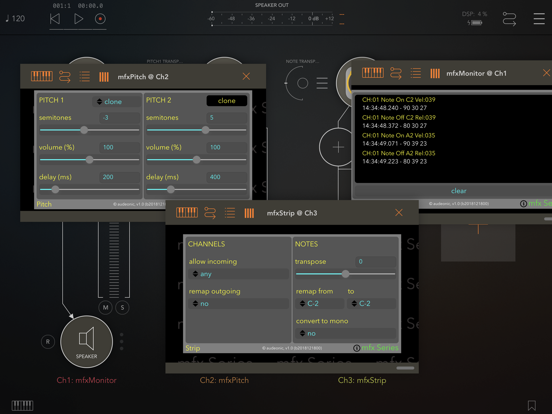This screenshot has height=414, width=552.
Task: Open the hamburger main menu
Action: click(x=539, y=19)
